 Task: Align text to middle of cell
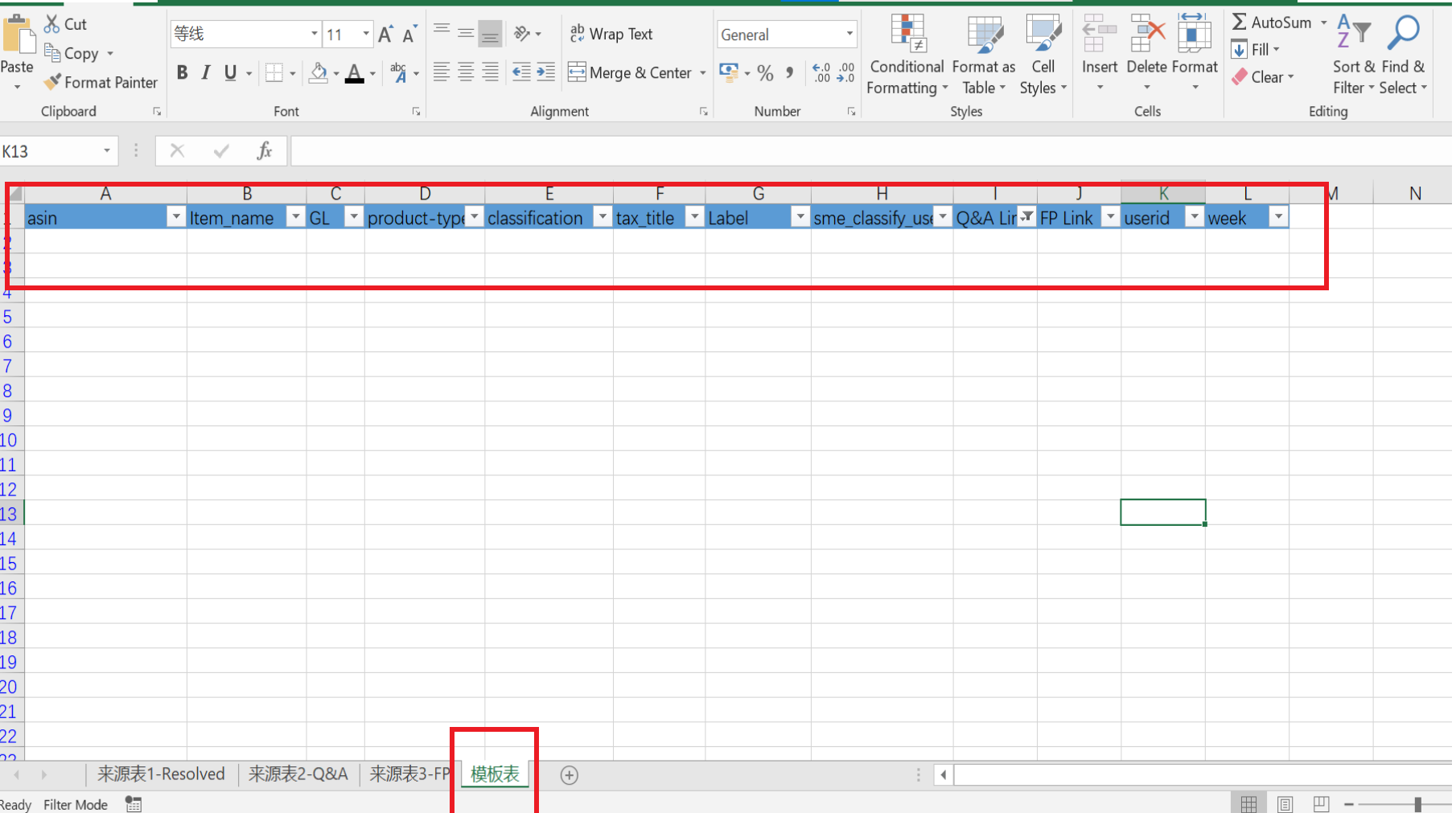(x=466, y=33)
